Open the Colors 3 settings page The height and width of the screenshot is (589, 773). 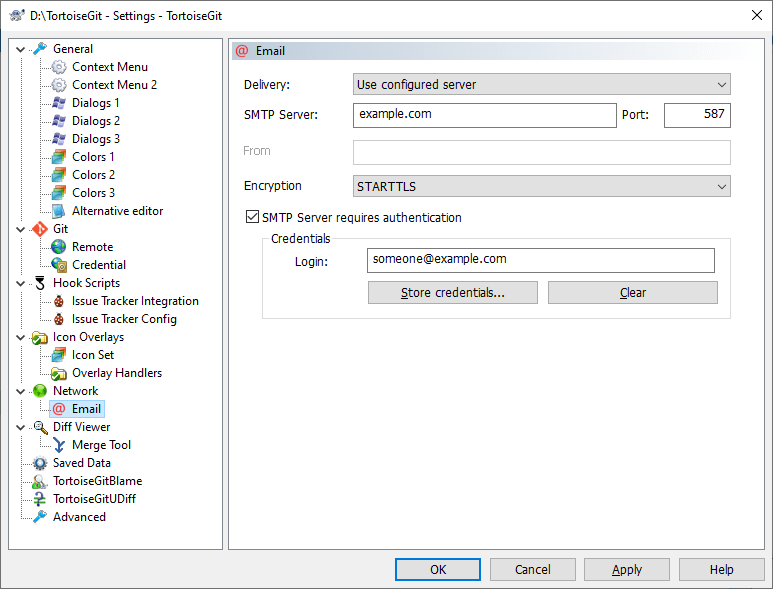pos(93,193)
